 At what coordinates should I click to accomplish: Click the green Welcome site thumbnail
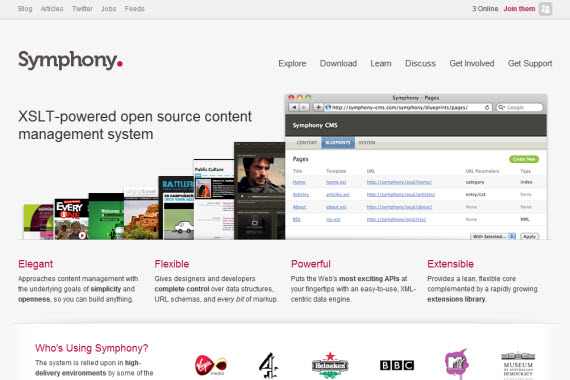click(106, 216)
